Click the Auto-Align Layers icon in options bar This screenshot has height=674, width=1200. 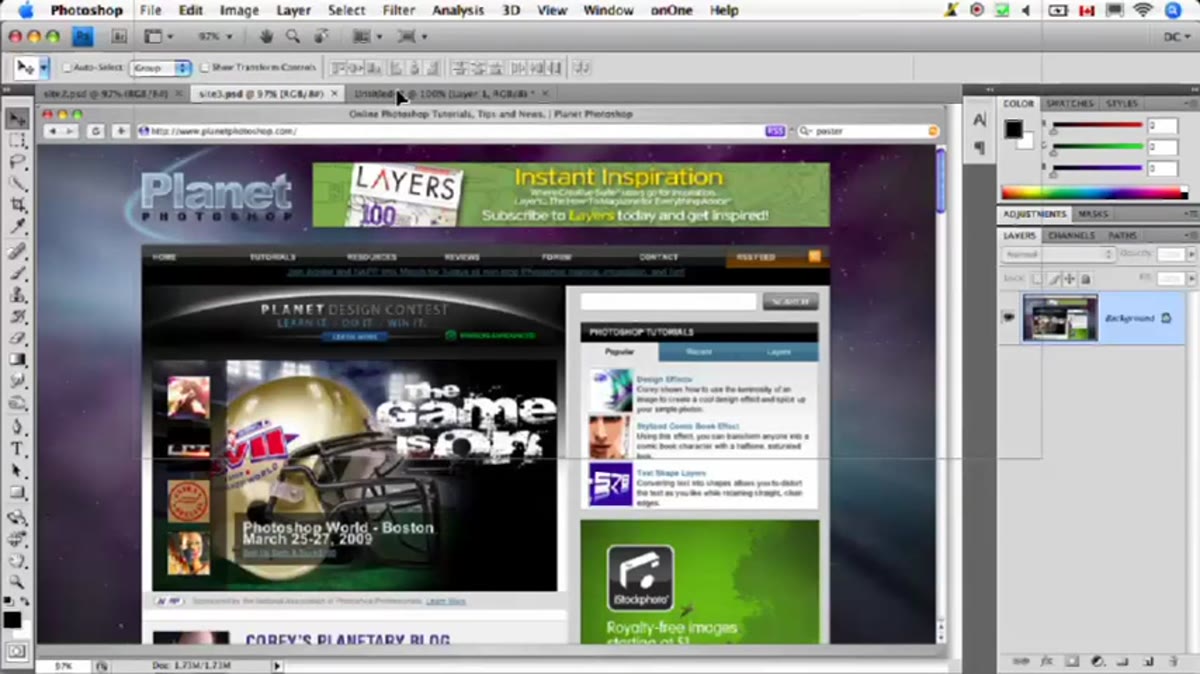(x=580, y=68)
